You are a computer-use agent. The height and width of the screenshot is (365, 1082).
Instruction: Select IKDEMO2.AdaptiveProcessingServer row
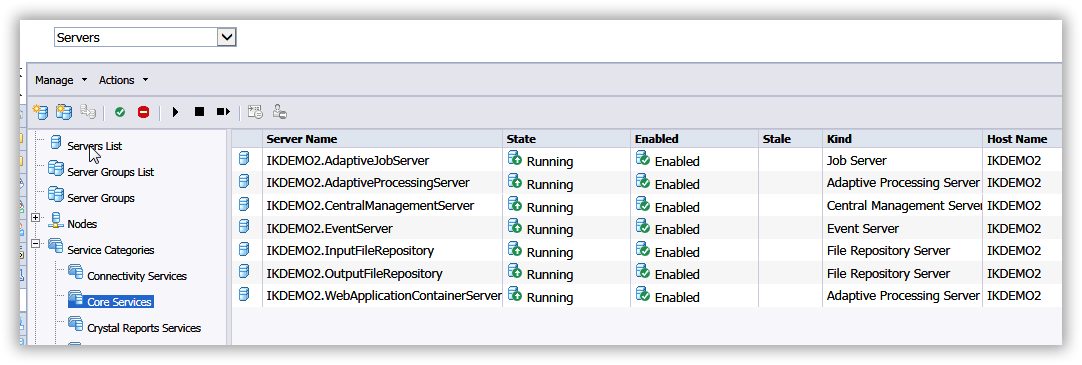tap(647, 183)
